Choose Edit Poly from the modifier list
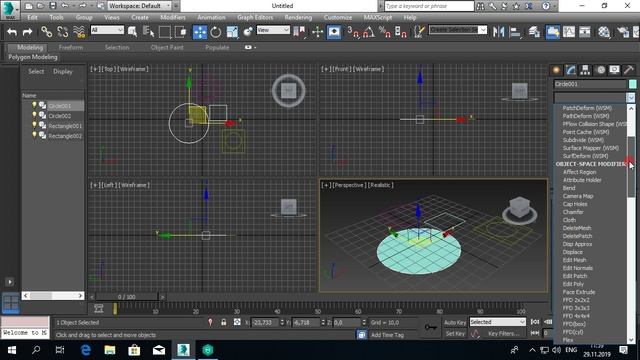Screen dimensions: 640x360 [573, 284]
